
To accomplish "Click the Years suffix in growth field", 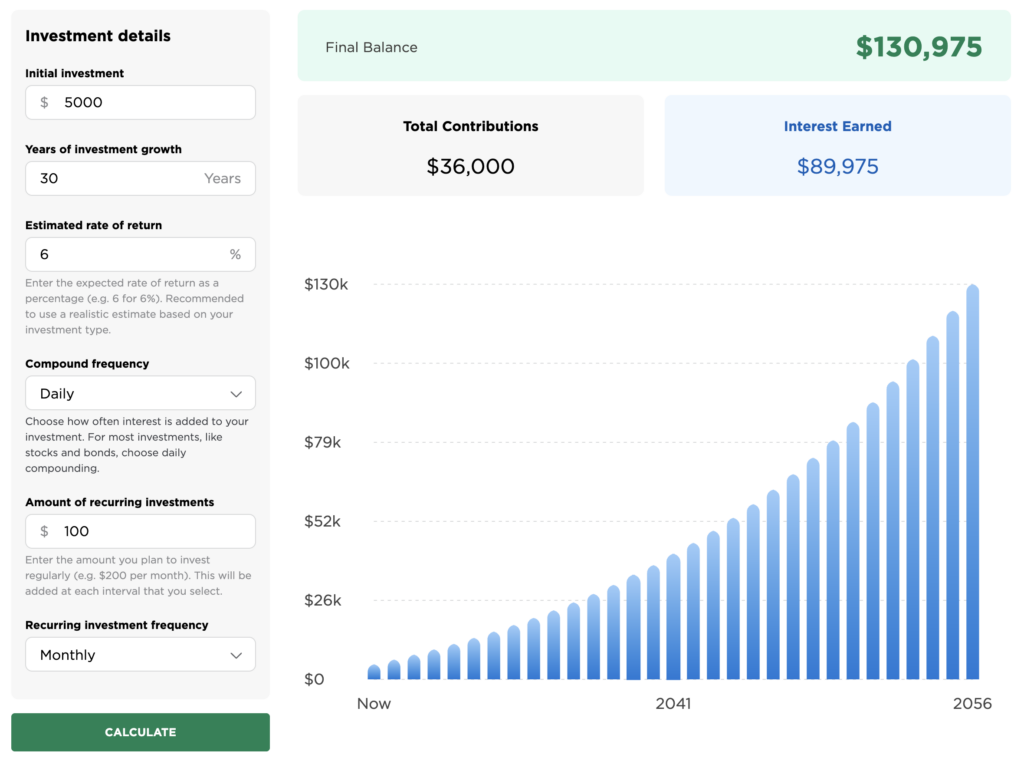I will 222,178.
